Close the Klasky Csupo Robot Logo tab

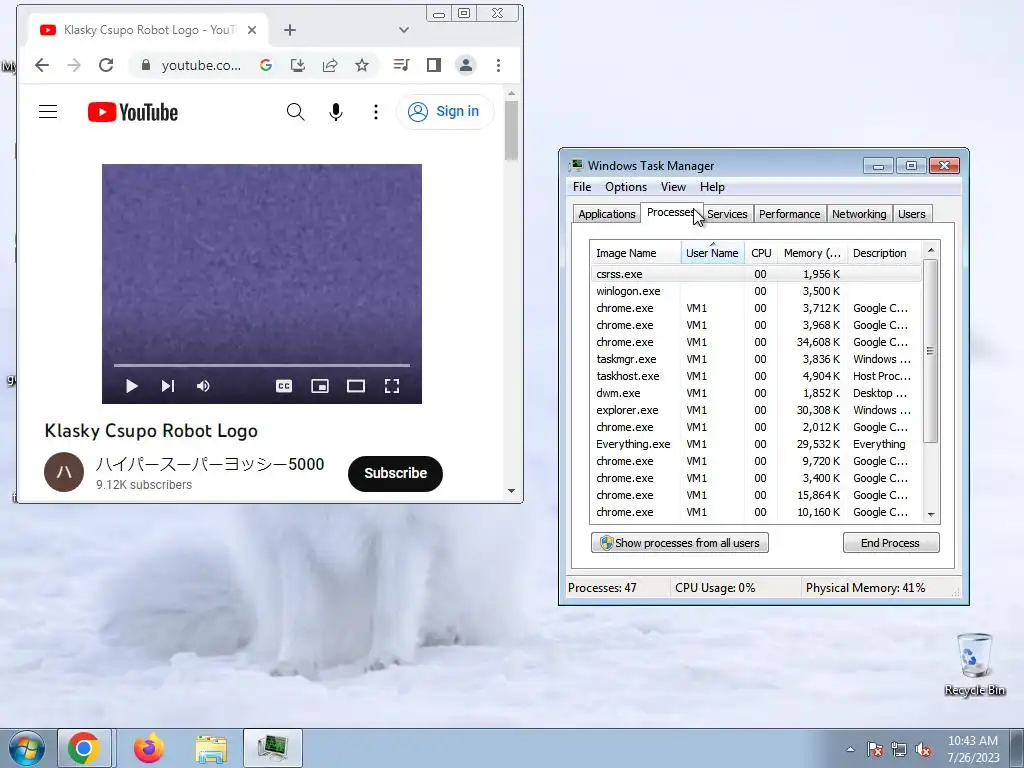(x=252, y=30)
